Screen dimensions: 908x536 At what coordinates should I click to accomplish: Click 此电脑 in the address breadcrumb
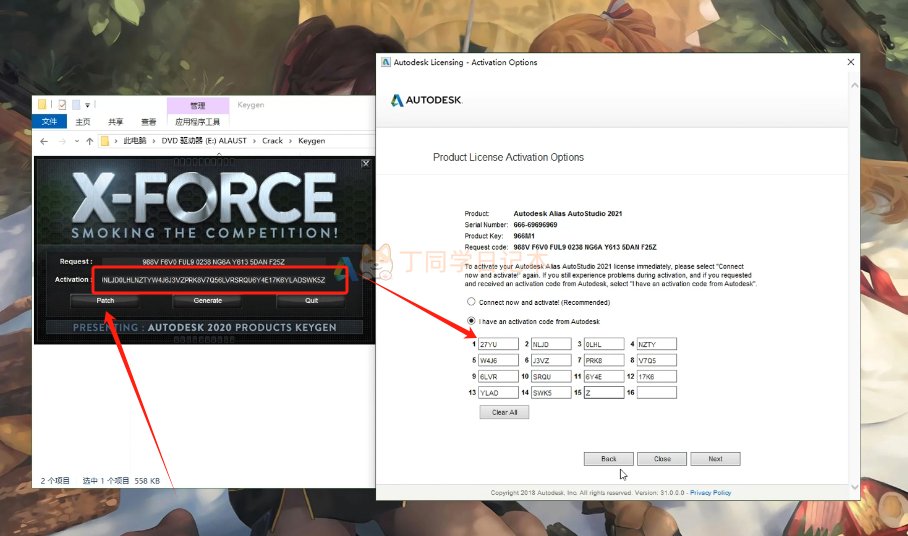(134, 141)
